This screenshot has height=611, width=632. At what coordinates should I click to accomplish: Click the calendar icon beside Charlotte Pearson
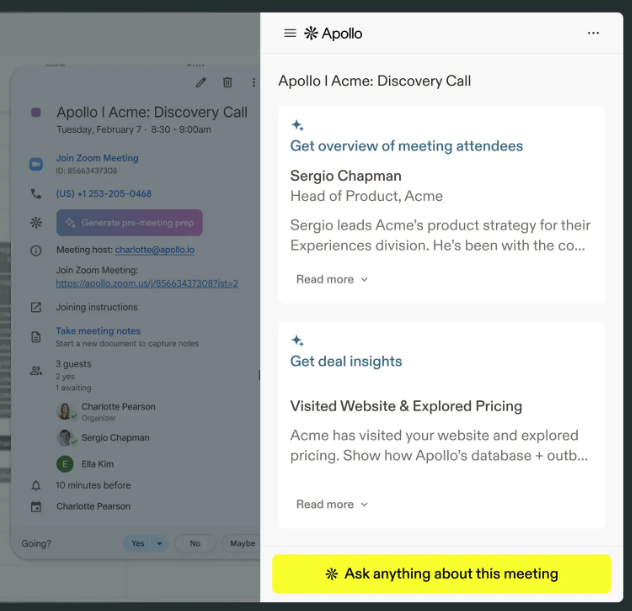pyautogui.click(x=36, y=507)
